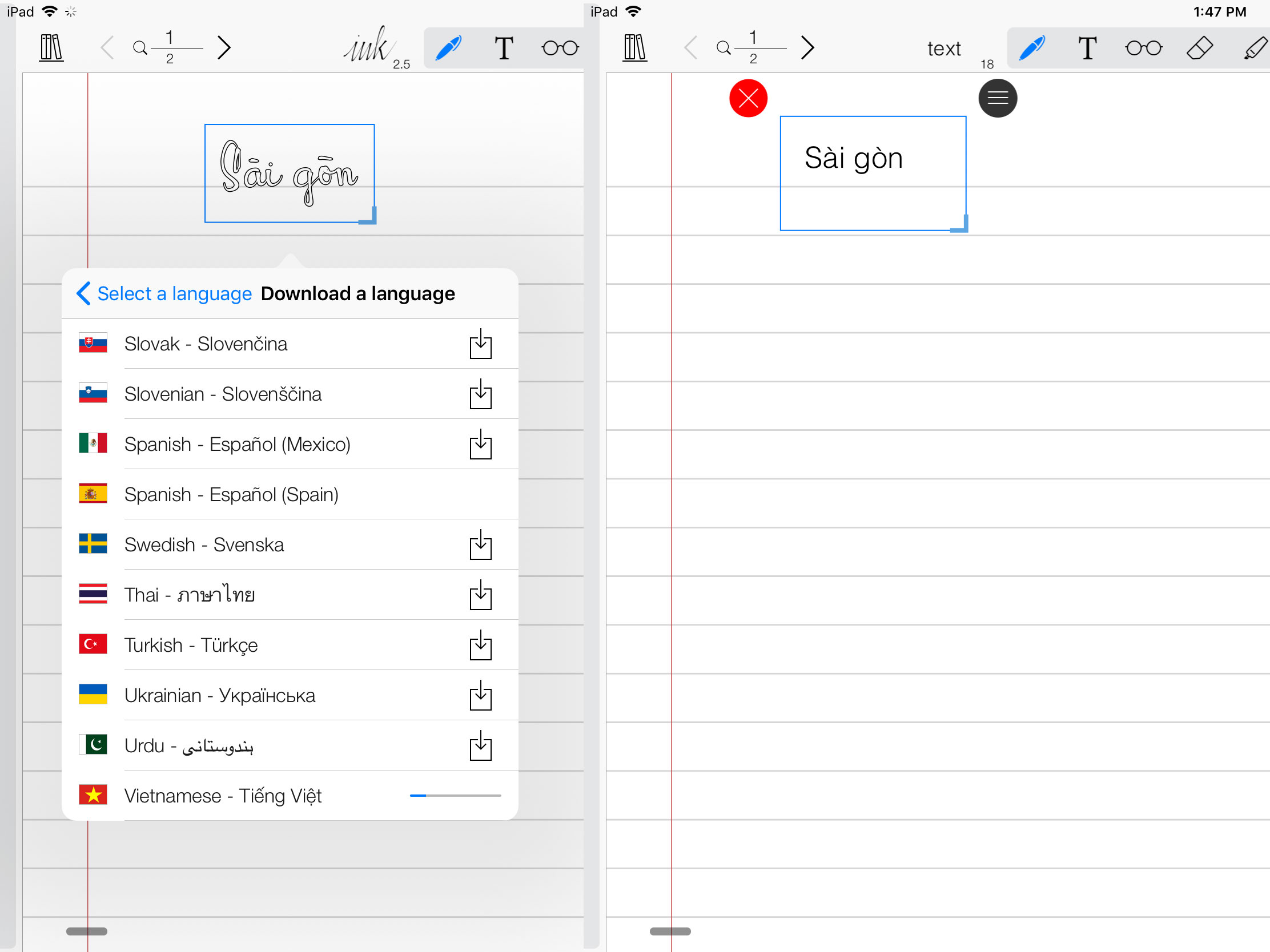This screenshot has width=1270, height=952.
Task: Click inside the Sài gòn text box
Action: [x=873, y=172]
